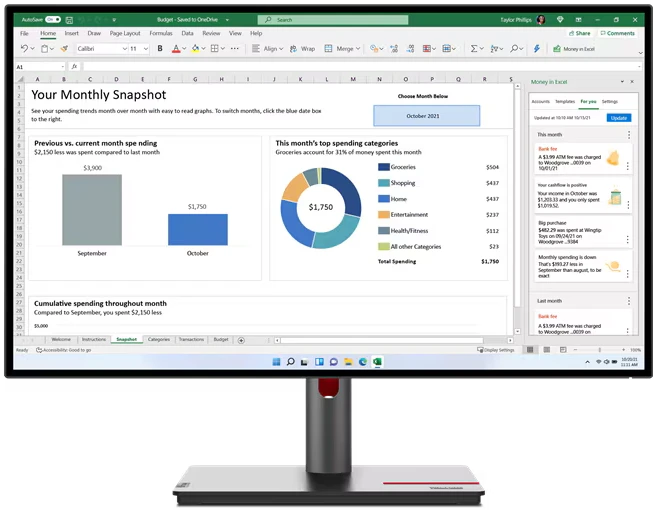Image resolution: width=653 pixels, height=510 pixels.
Task: Click the Format Painter brush icon
Action: point(63,48)
